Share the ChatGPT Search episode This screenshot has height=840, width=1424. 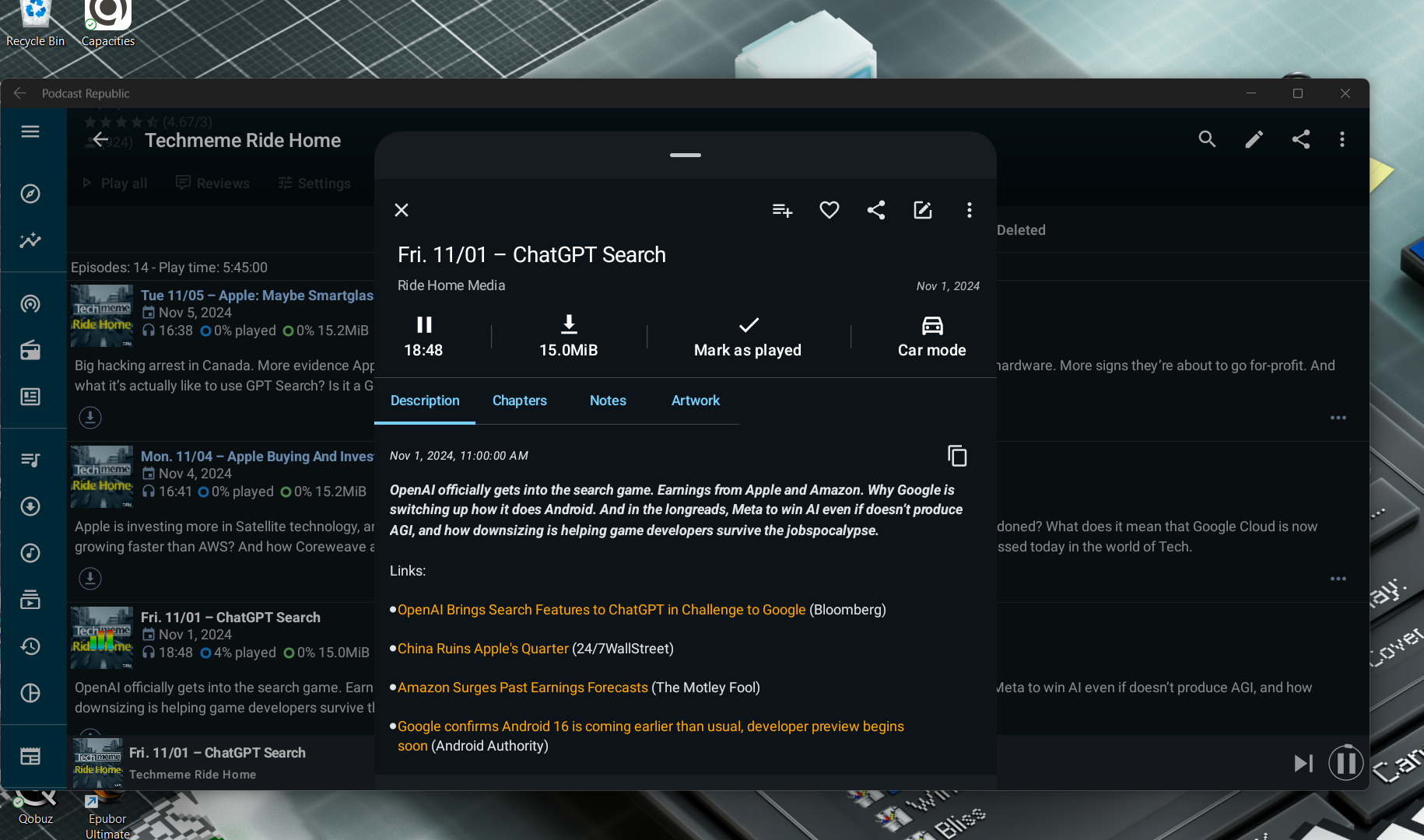[876, 210]
